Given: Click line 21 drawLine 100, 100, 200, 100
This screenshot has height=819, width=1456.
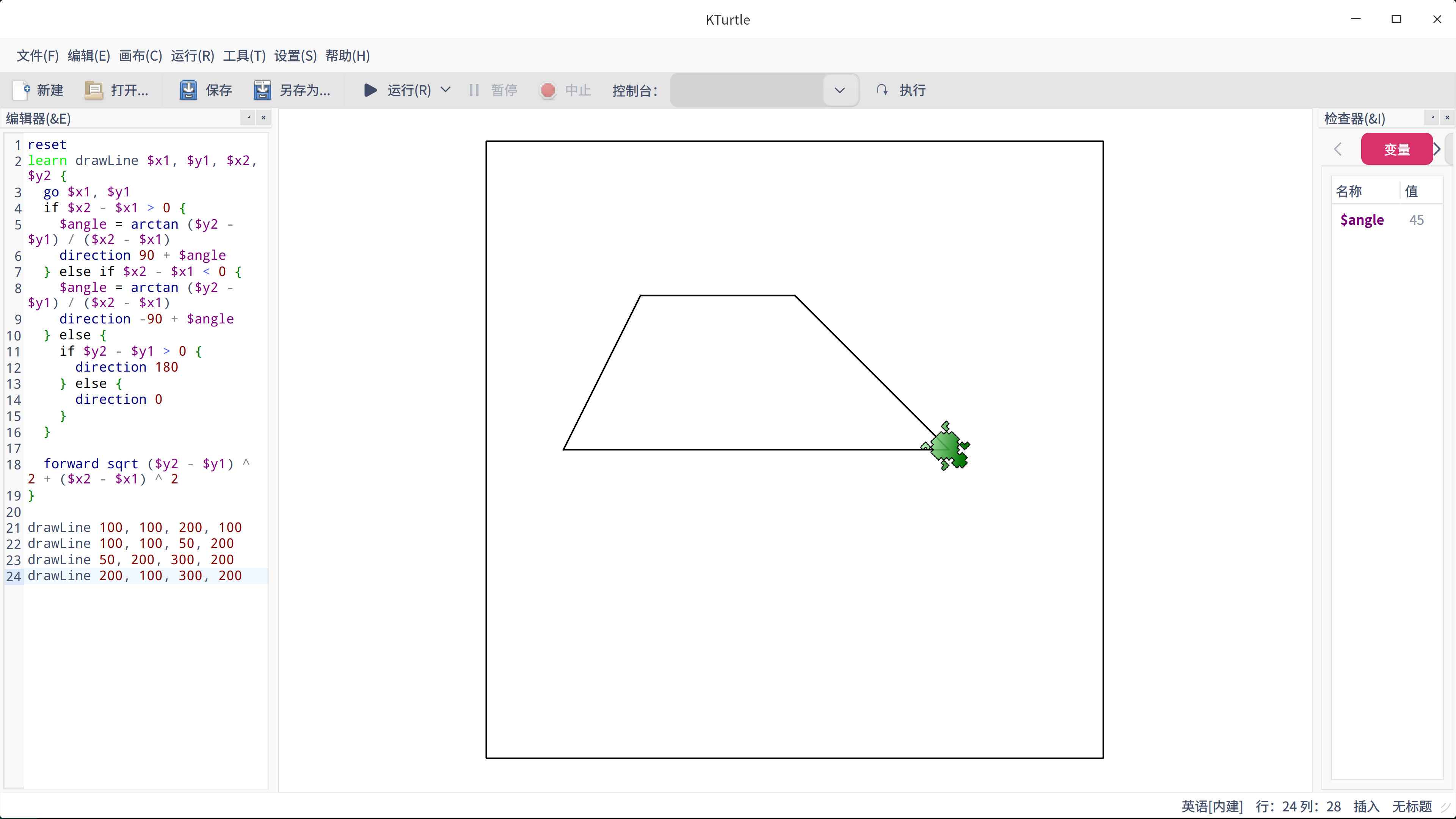Looking at the screenshot, I should click(135, 528).
